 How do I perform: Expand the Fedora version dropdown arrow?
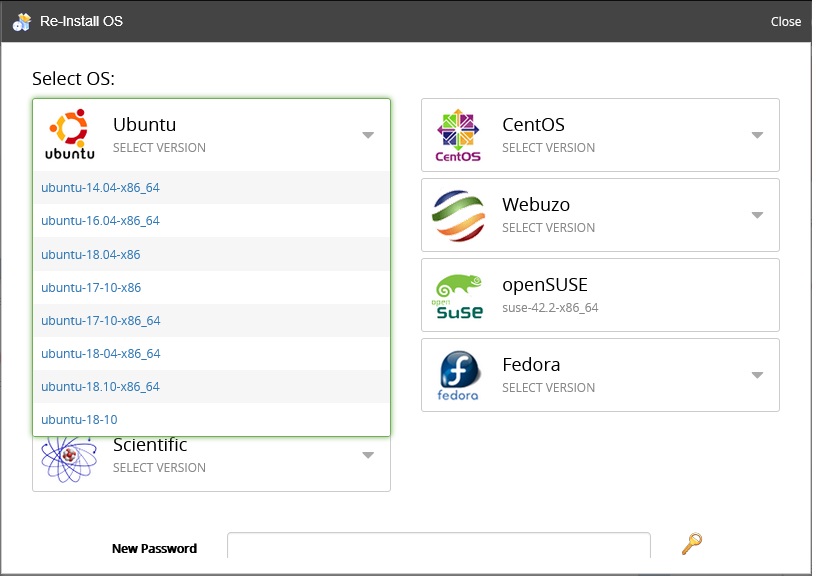tap(757, 375)
